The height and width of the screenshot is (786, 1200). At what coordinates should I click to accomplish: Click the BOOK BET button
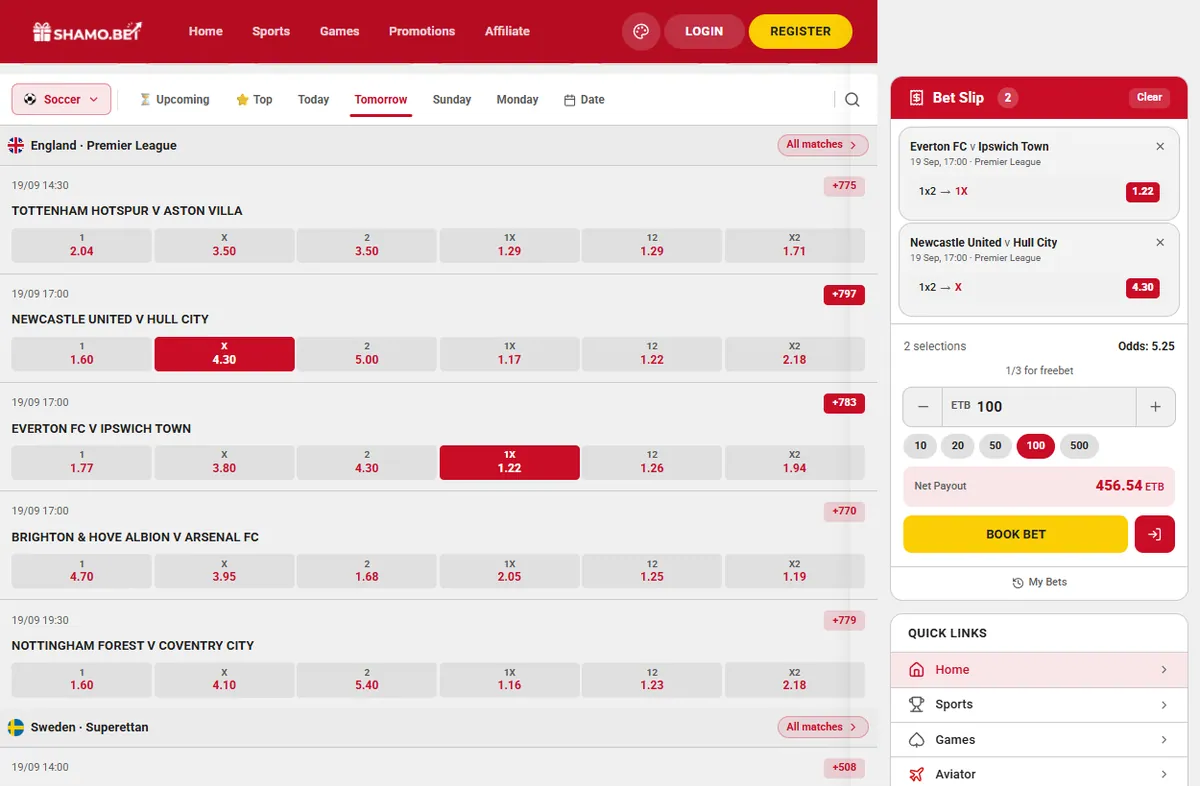1015,534
